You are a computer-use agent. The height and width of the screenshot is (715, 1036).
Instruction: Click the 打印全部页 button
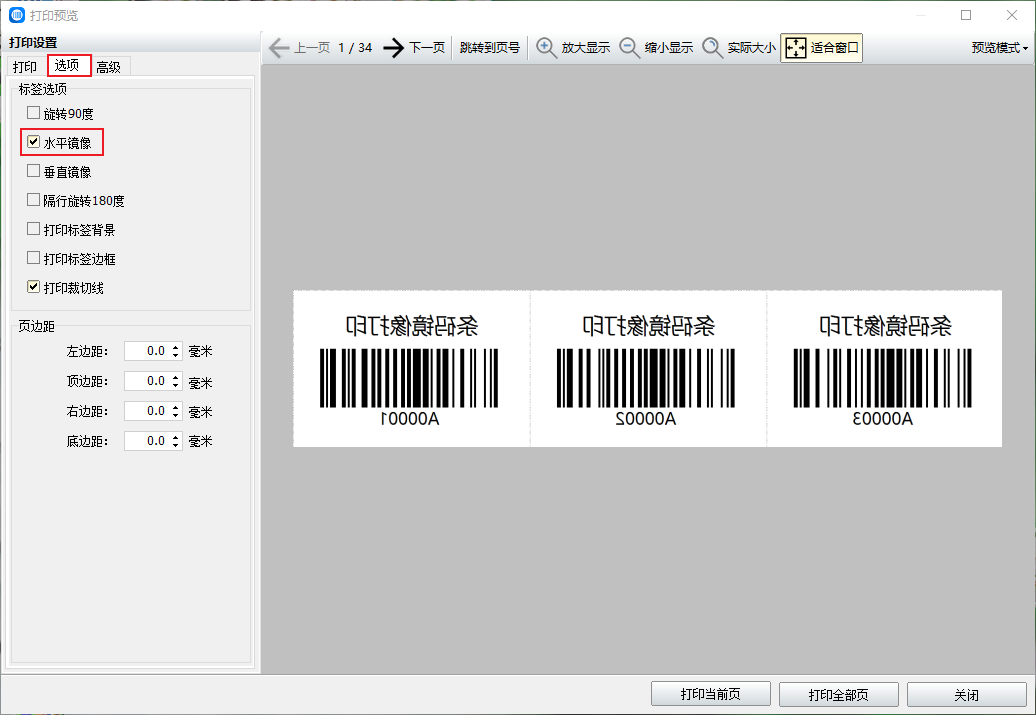pos(839,695)
